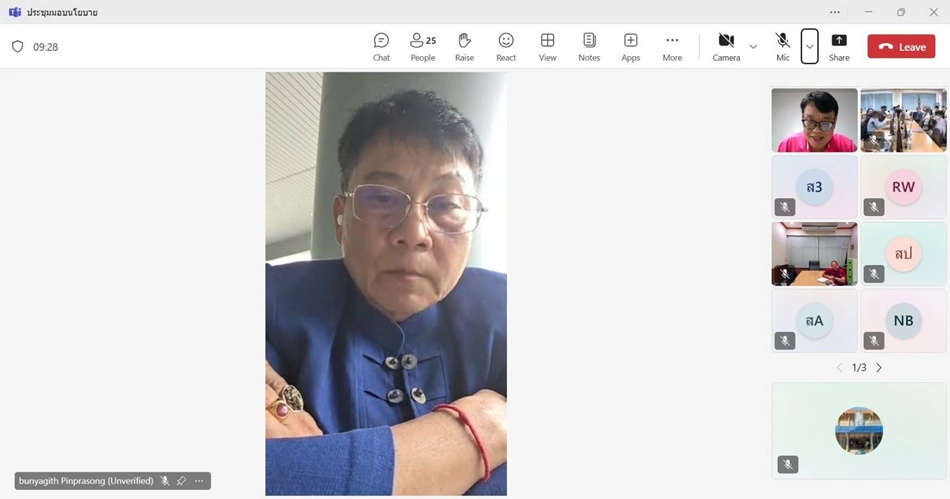This screenshot has width=950, height=499.
Task: Select the RW participant tile
Action: pos(903,187)
